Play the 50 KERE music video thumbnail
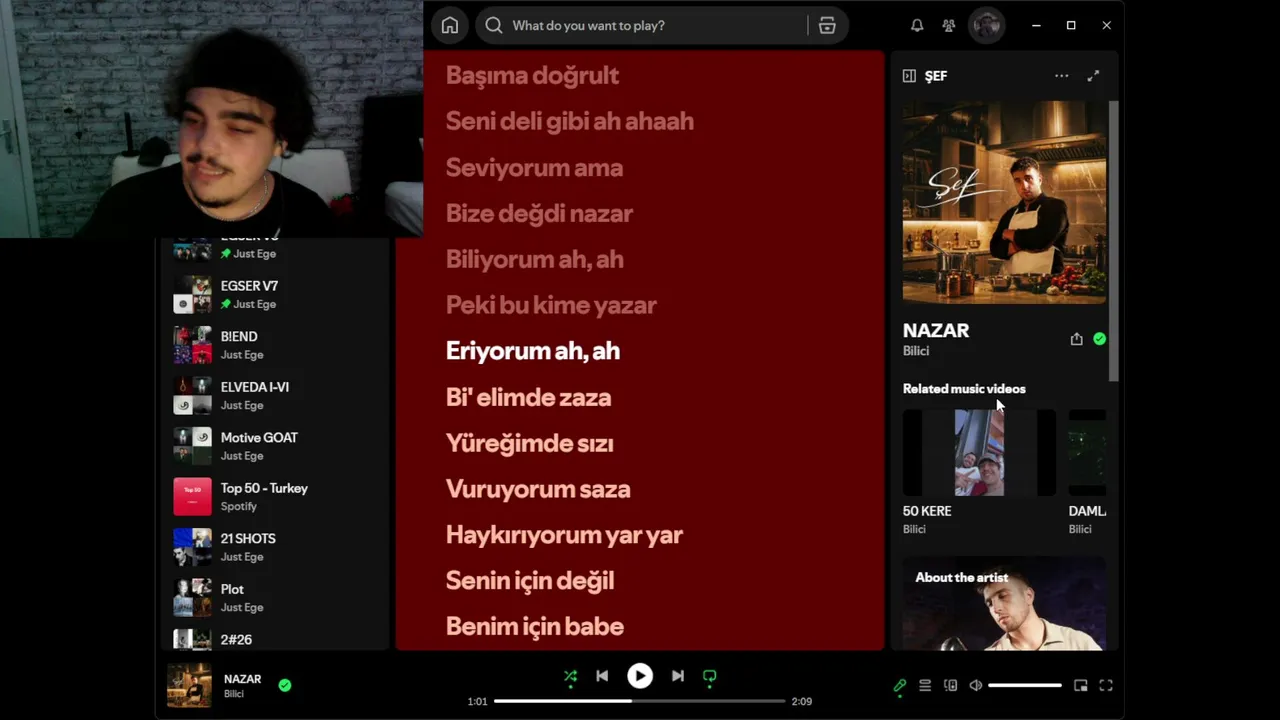The image size is (1280, 720). click(979, 453)
